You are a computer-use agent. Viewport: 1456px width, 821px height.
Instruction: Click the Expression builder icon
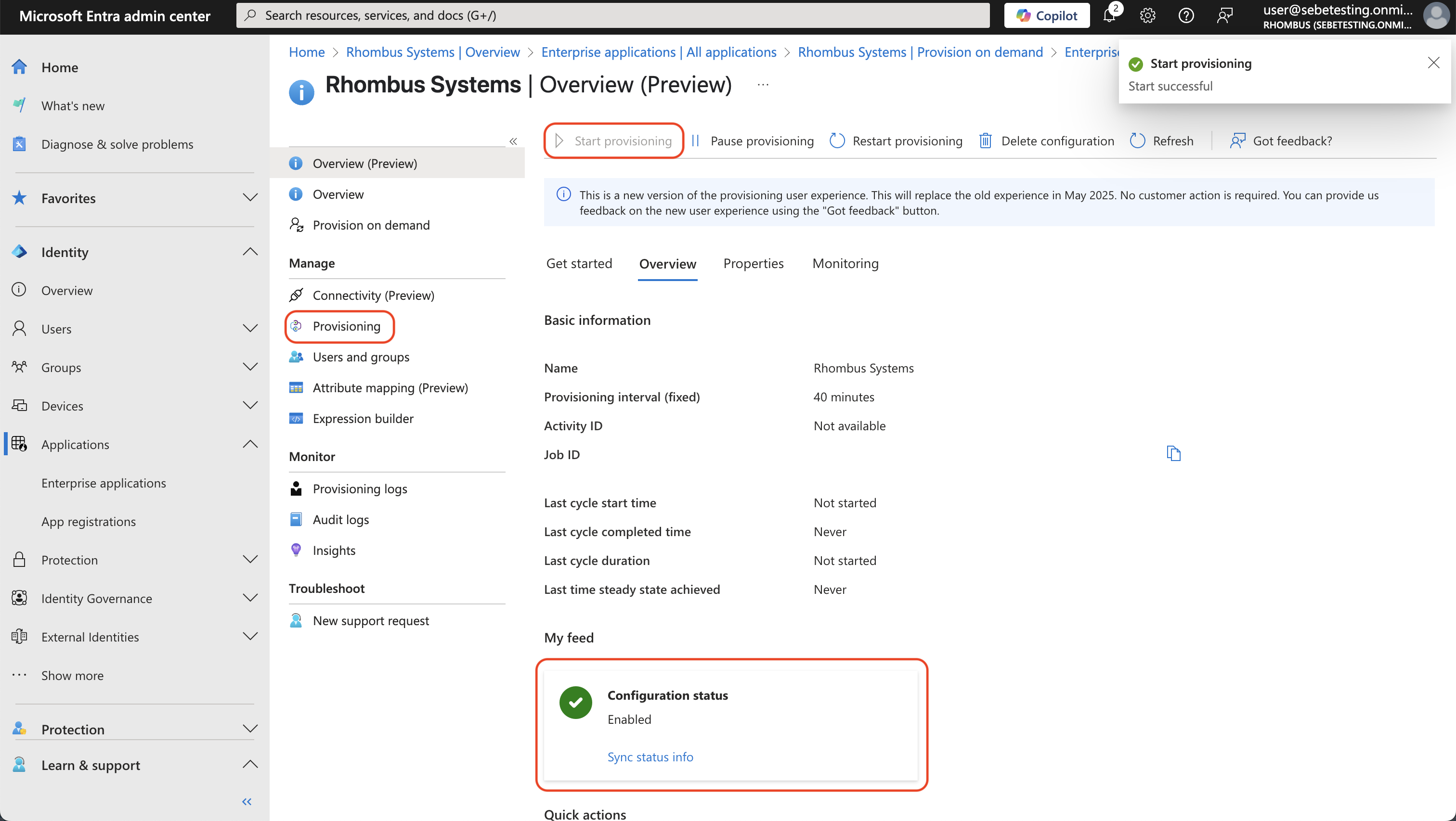296,418
